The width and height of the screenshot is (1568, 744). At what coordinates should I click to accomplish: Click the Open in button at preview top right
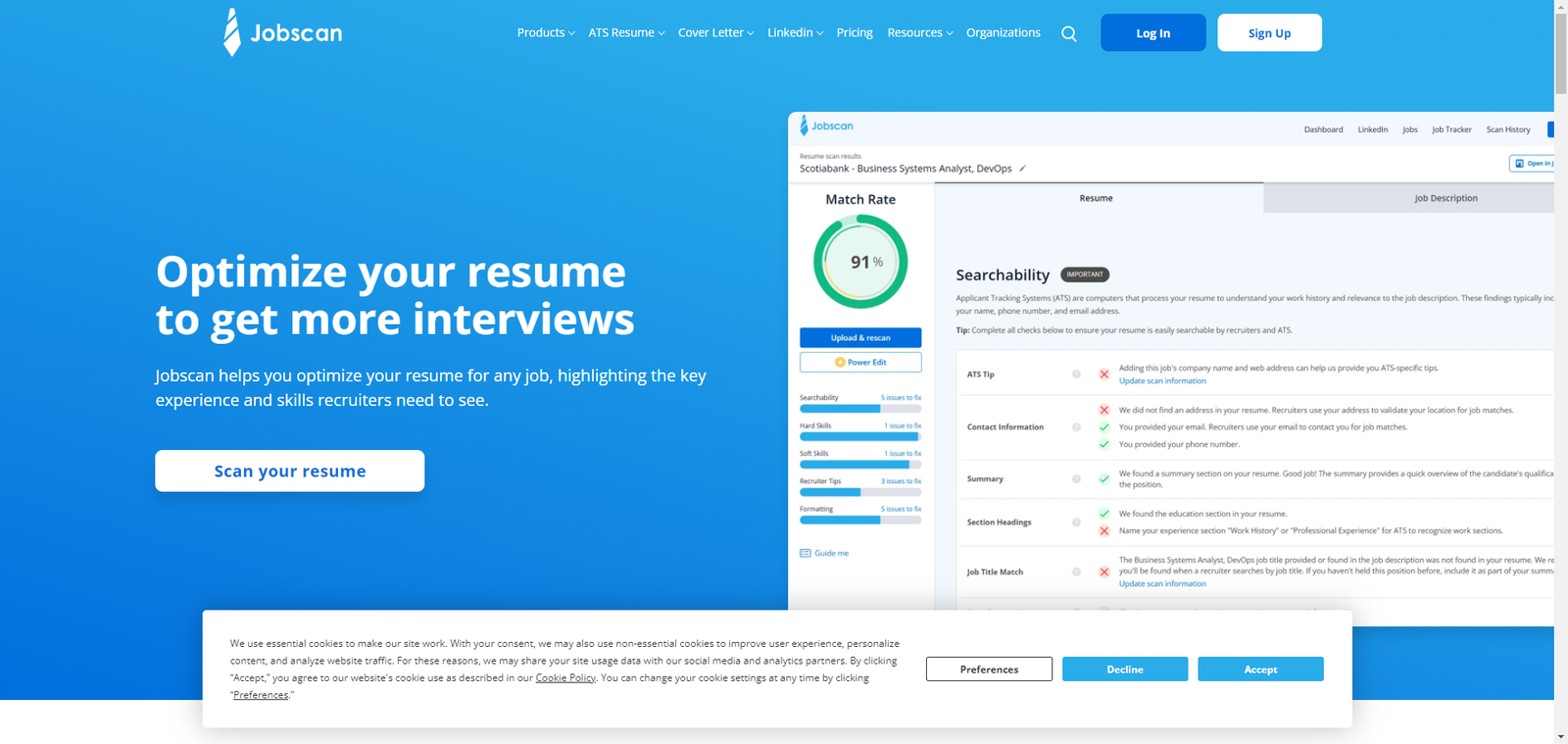pos(1532,164)
